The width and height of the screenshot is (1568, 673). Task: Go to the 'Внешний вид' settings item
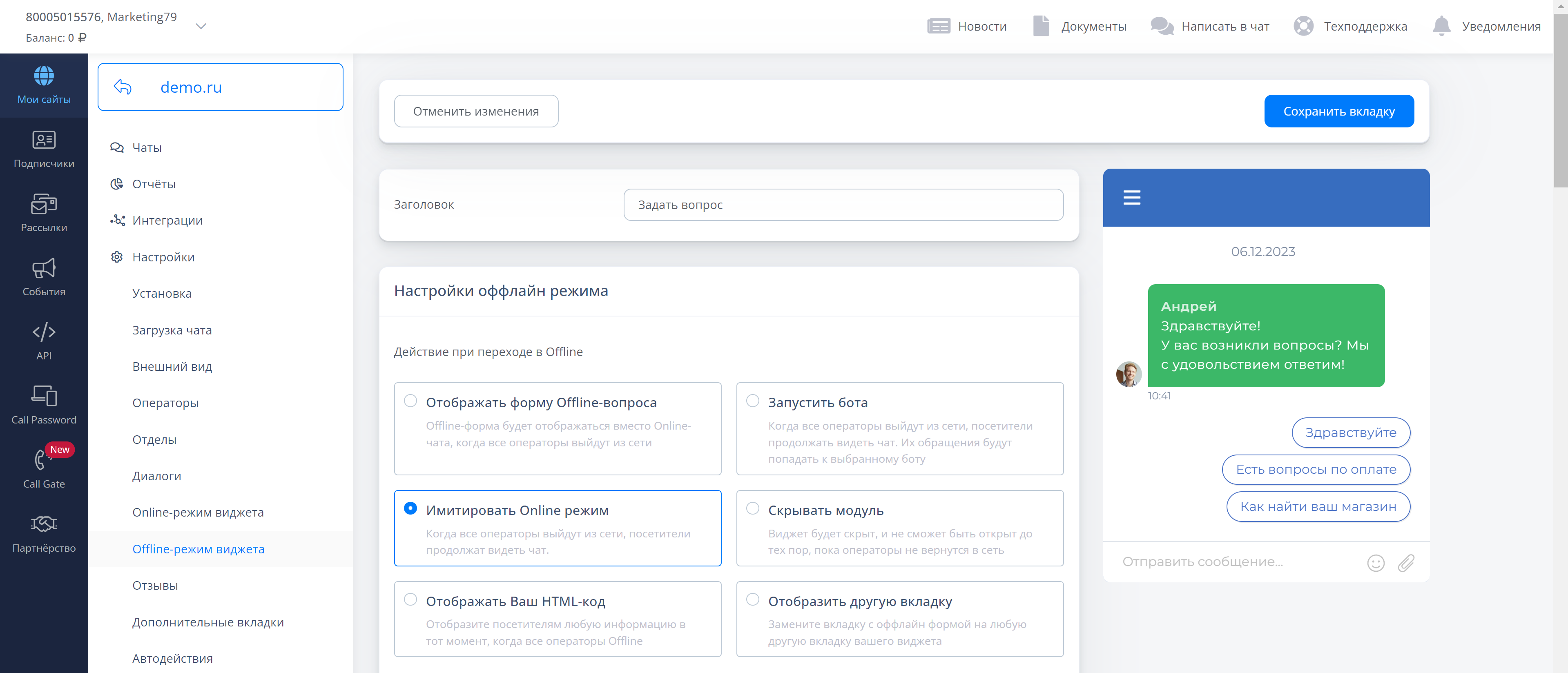click(x=172, y=366)
